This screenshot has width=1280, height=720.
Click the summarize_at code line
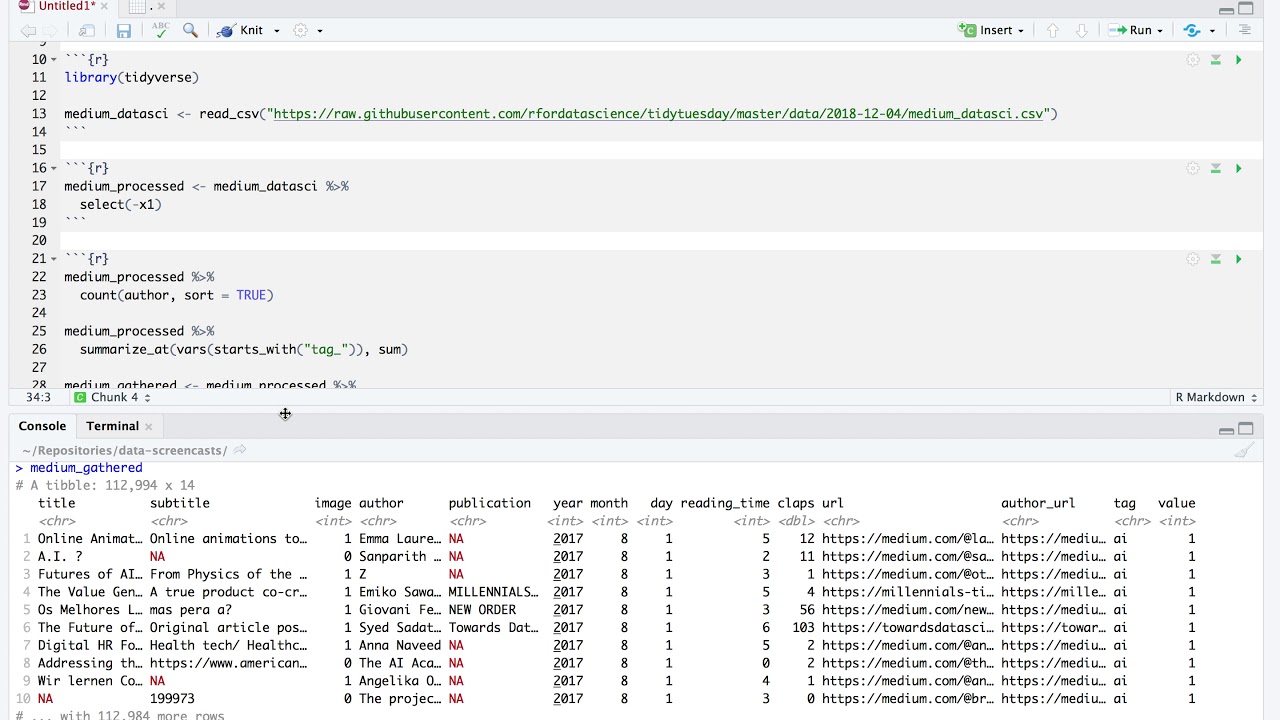click(244, 349)
